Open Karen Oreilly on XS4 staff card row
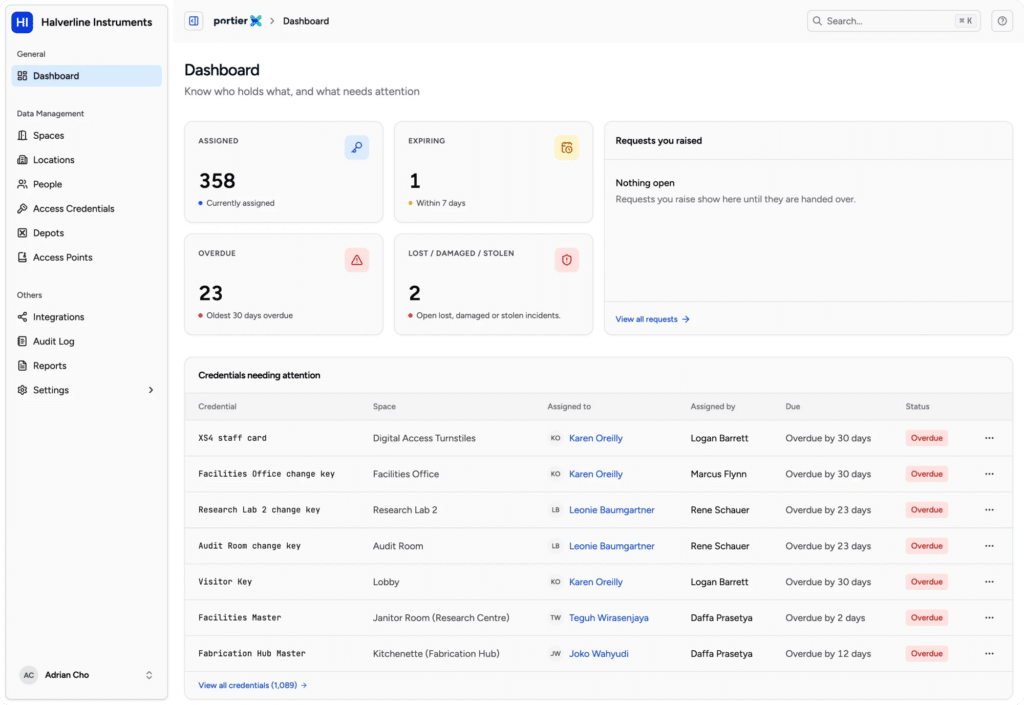The height and width of the screenshot is (705, 1024). coord(596,438)
